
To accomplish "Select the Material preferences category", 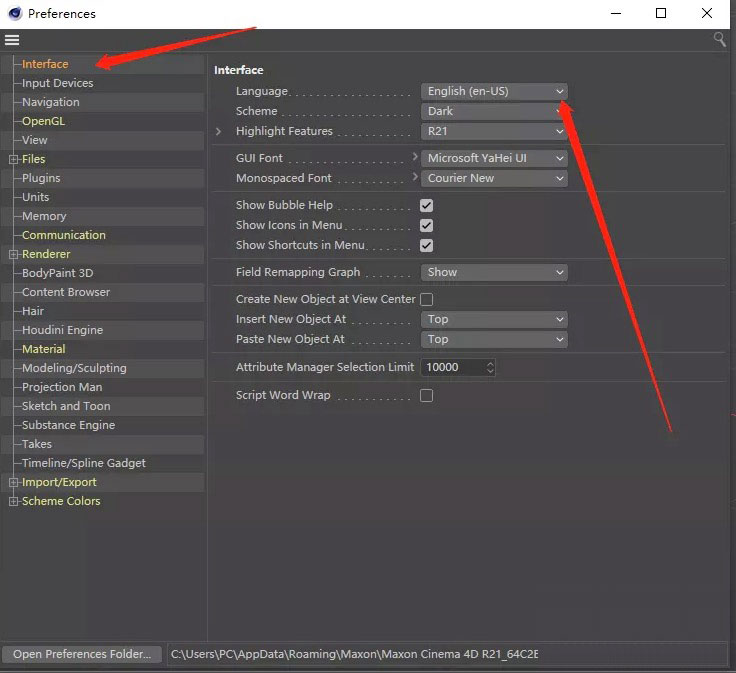I will tap(43, 349).
